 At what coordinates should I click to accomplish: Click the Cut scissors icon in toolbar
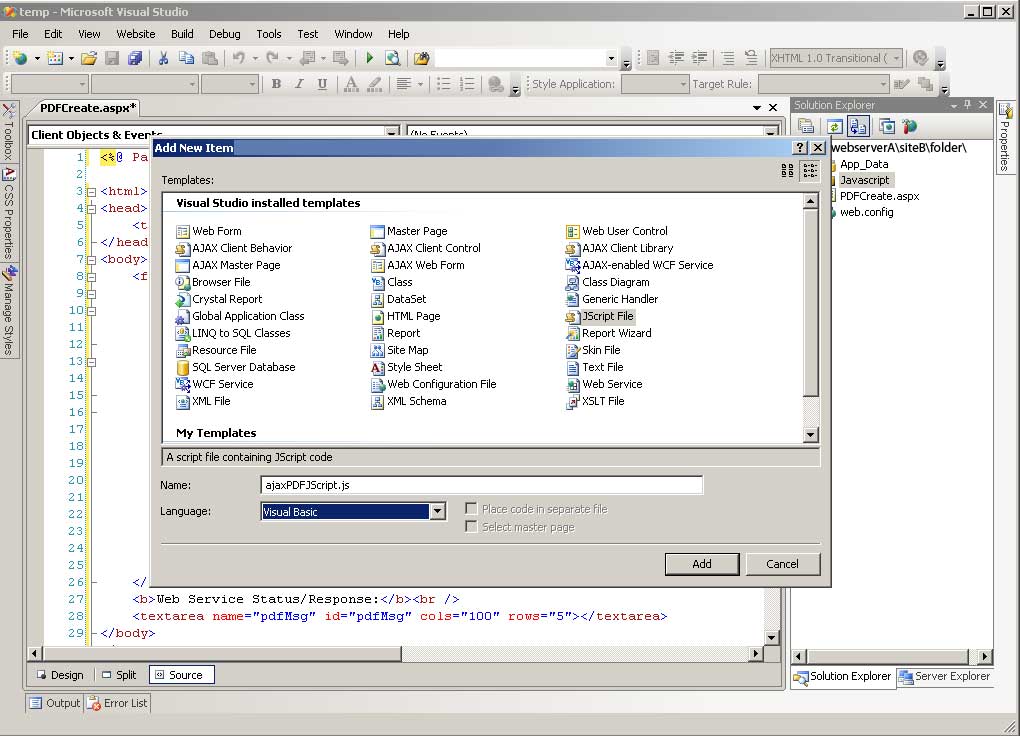tap(163, 58)
